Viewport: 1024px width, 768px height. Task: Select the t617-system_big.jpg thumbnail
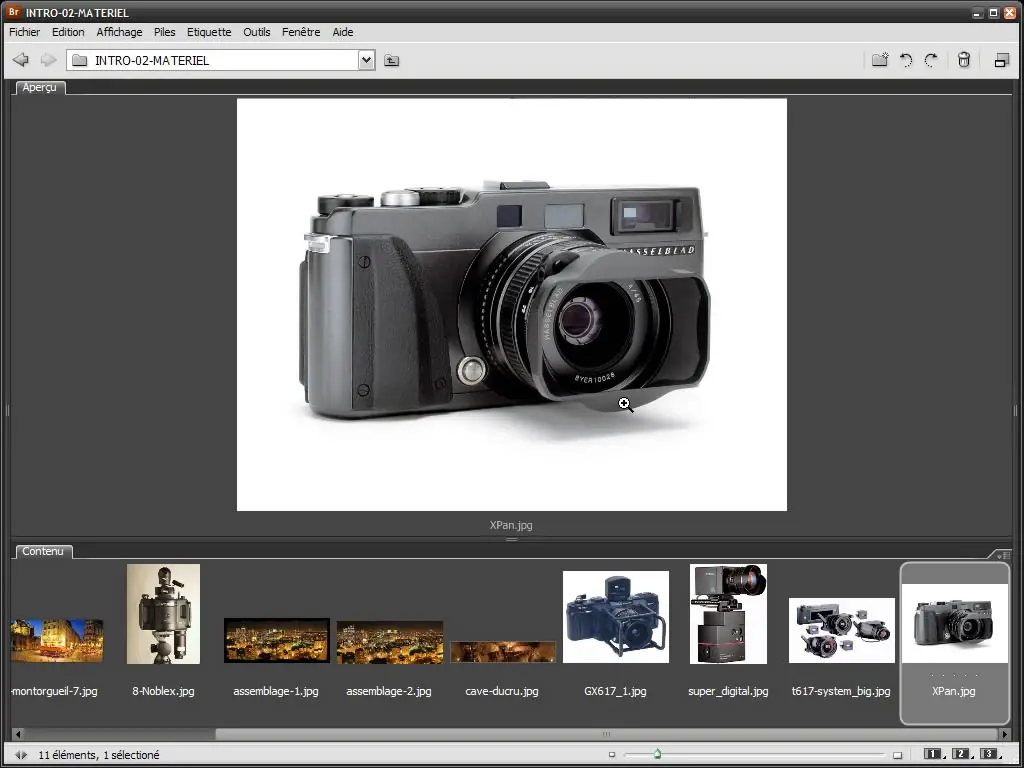coord(842,630)
